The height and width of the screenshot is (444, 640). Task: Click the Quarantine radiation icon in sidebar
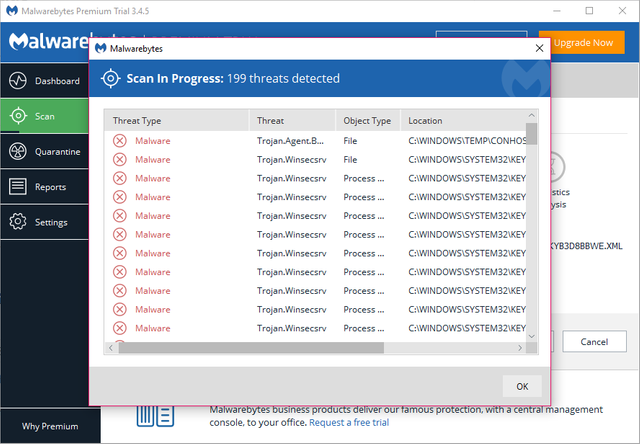(x=18, y=151)
